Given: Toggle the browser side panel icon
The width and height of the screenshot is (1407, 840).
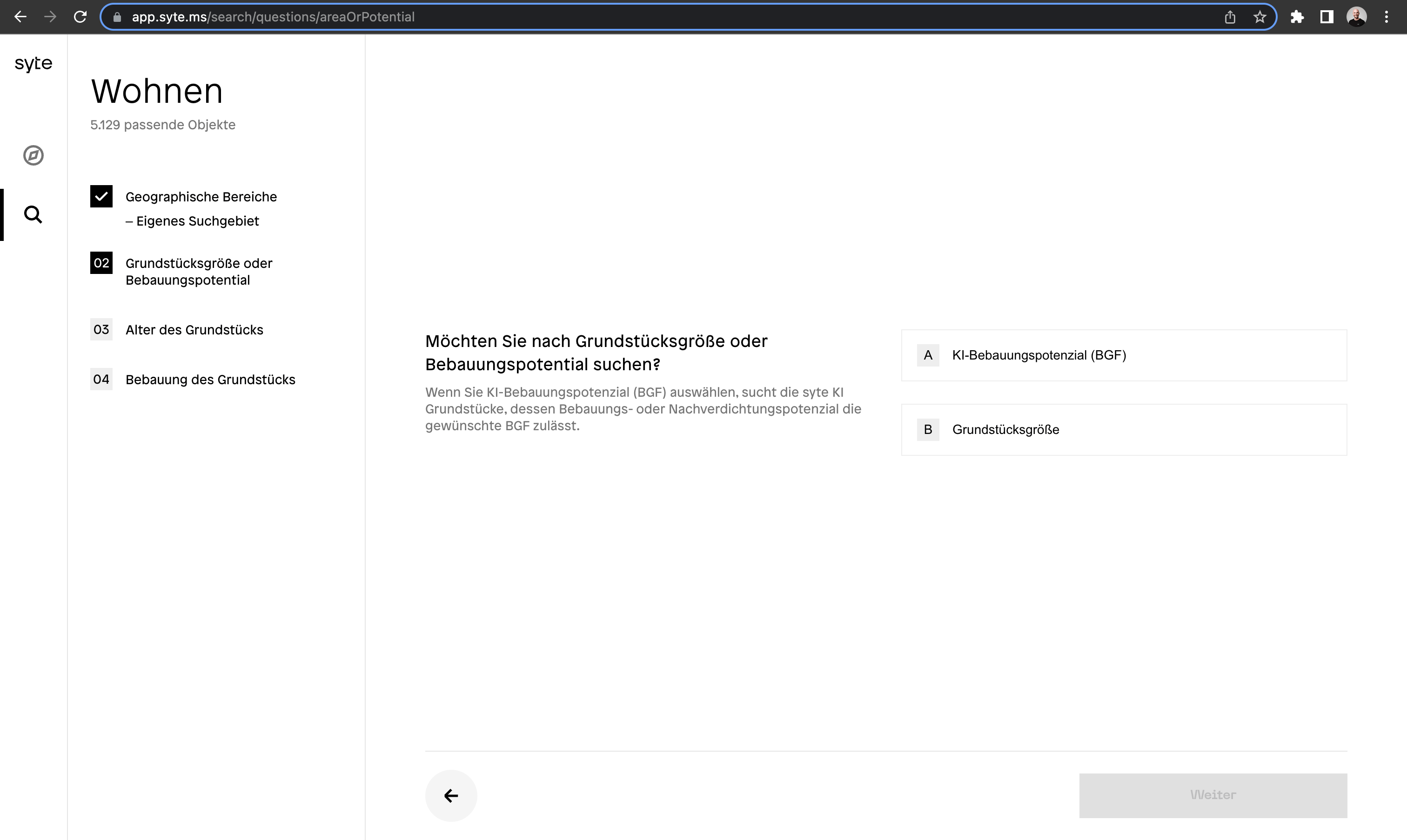Looking at the screenshot, I should coord(1326,17).
